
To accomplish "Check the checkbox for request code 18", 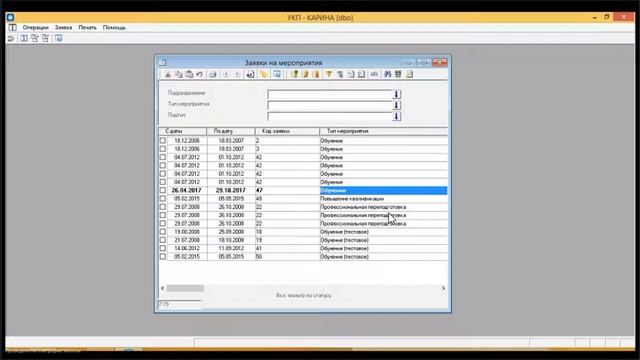I will coord(163,232).
